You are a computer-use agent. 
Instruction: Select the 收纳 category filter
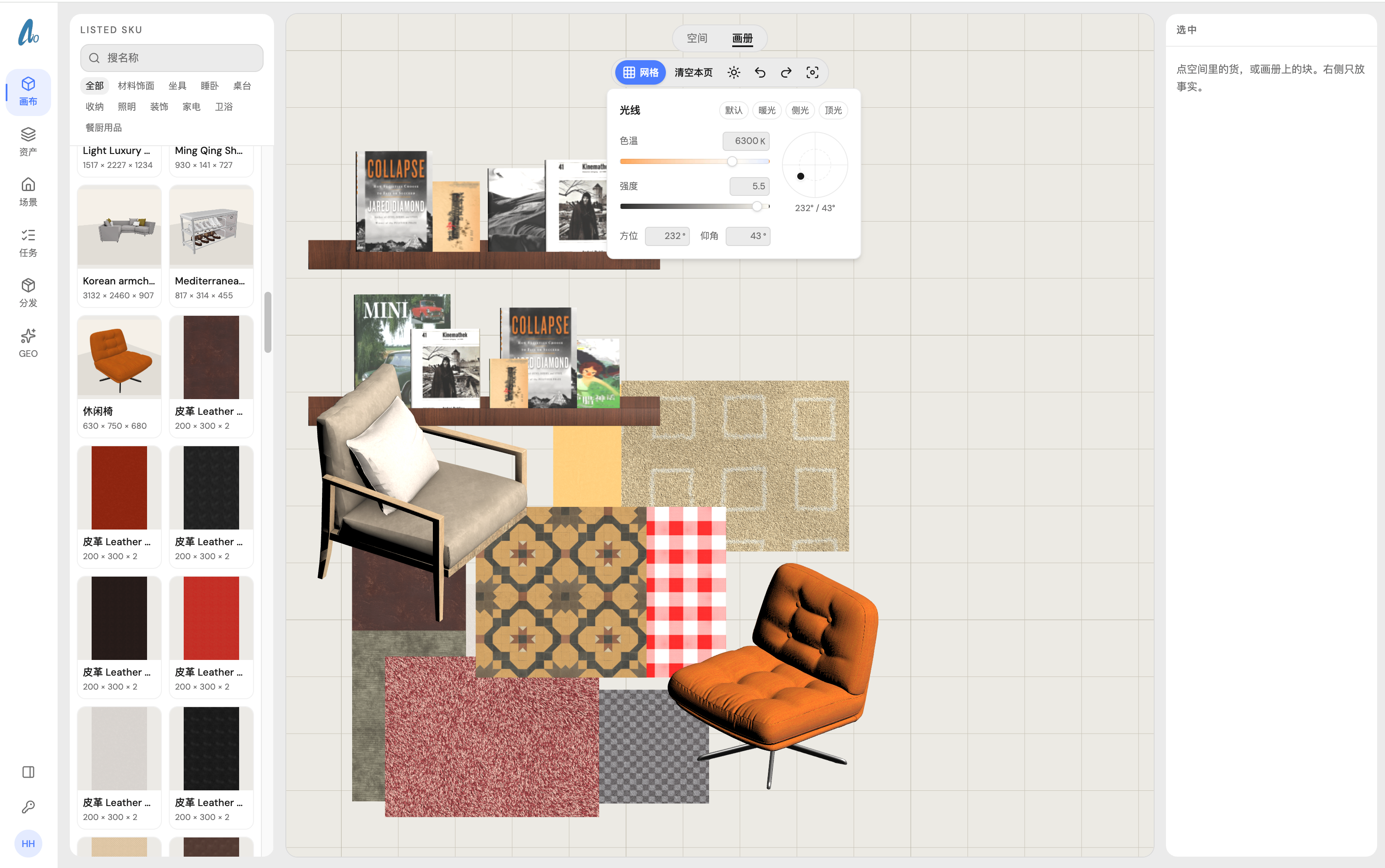(95, 107)
